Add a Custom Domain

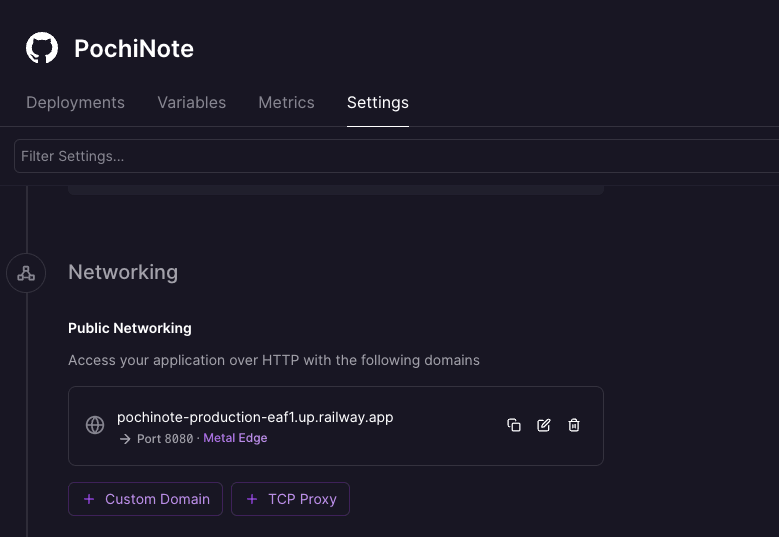(146, 499)
